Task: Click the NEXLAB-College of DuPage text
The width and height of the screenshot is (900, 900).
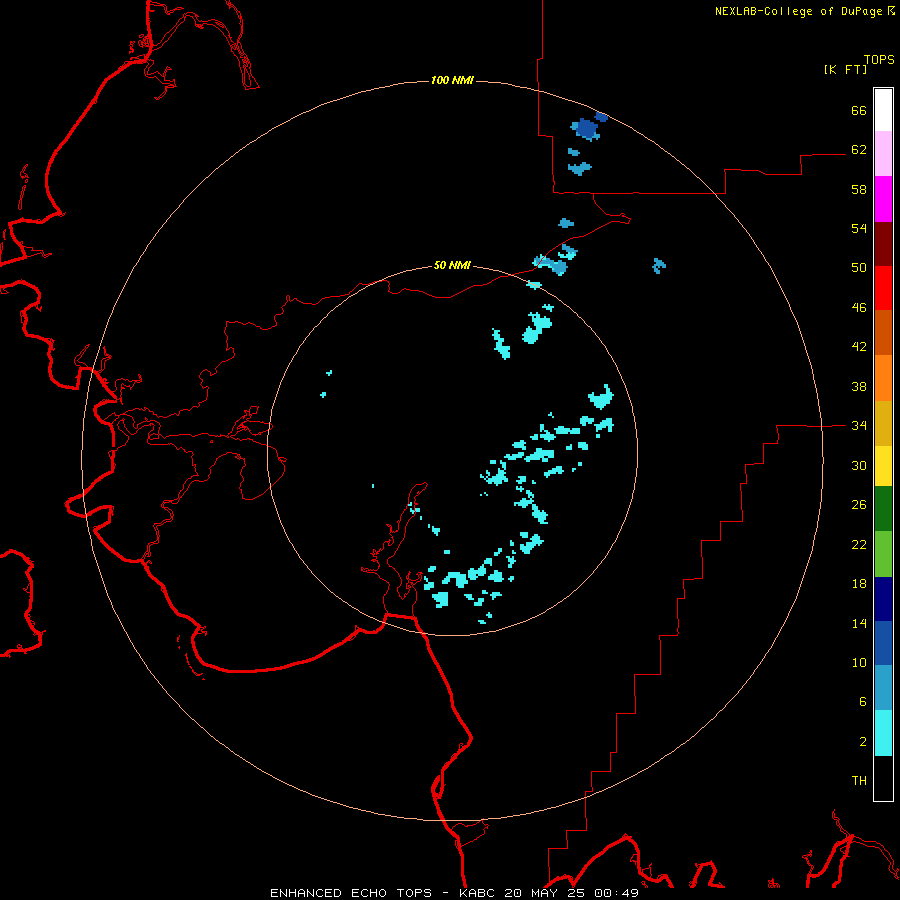Action: tap(800, 11)
